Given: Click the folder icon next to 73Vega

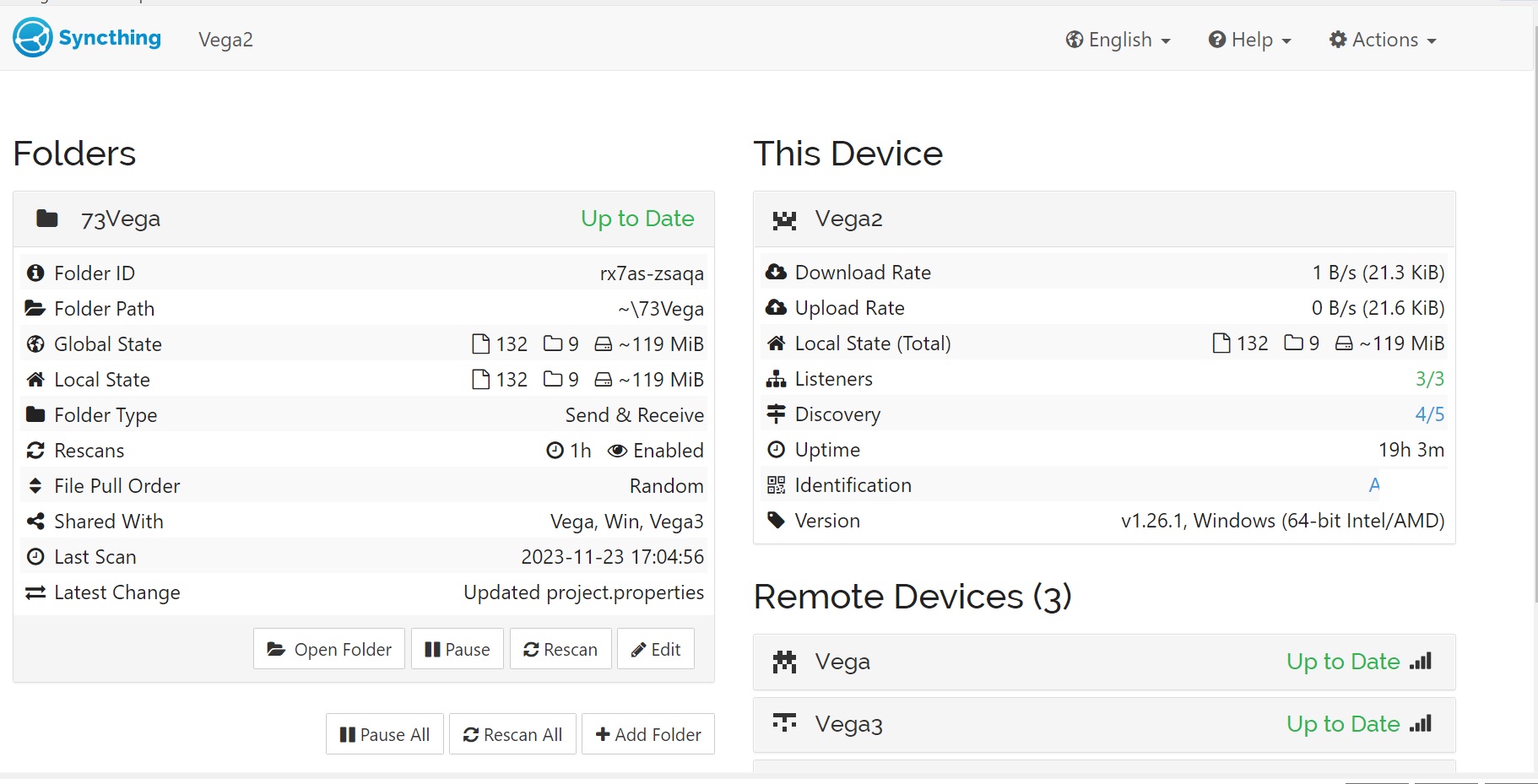Looking at the screenshot, I should [47, 219].
